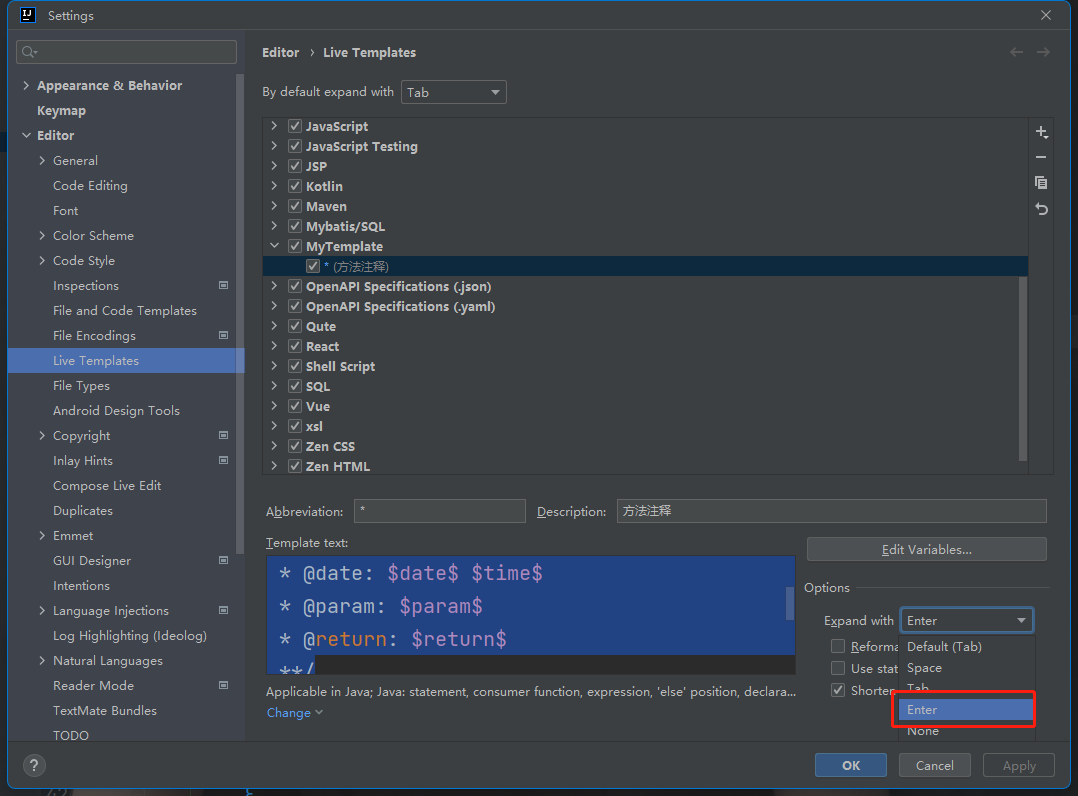
Task: Select the Code Editing settings page
Action: (x=90, y=186)
